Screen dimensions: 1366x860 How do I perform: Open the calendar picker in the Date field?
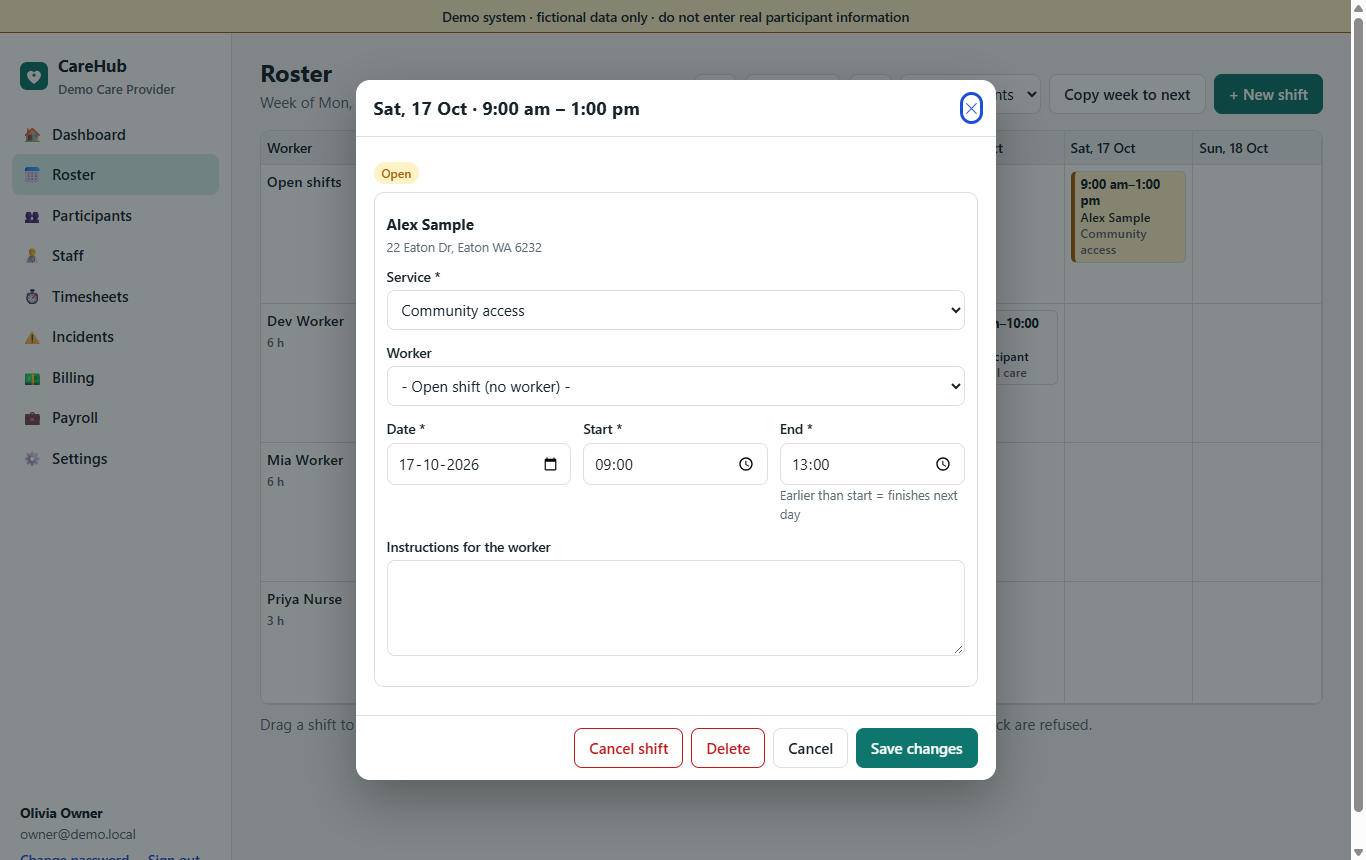click(x=551, y=464)
